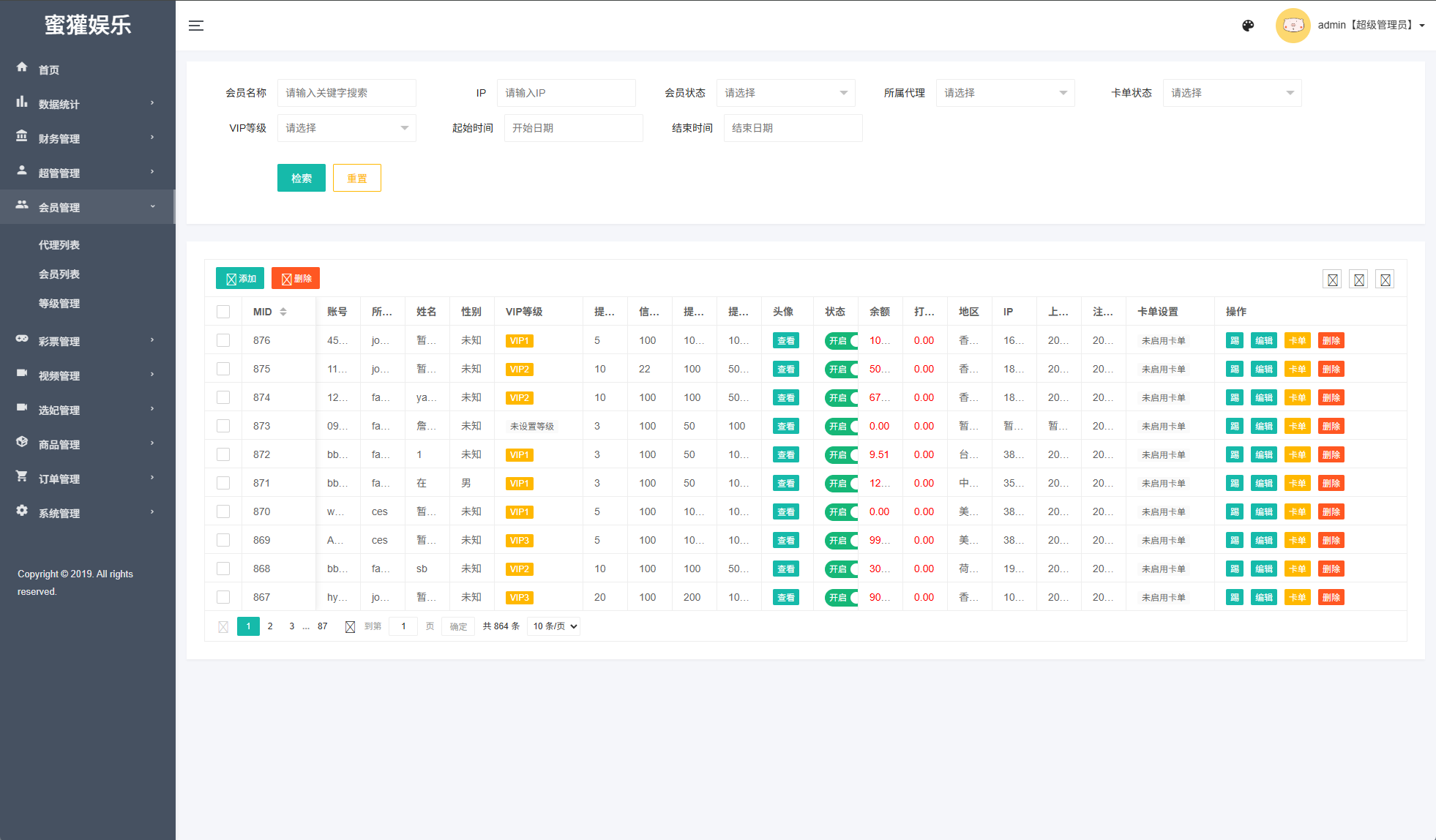The width and height of the screenshot is (1436, 840).
Task: Open the theme palette icon
Action: click(1248, 26)
